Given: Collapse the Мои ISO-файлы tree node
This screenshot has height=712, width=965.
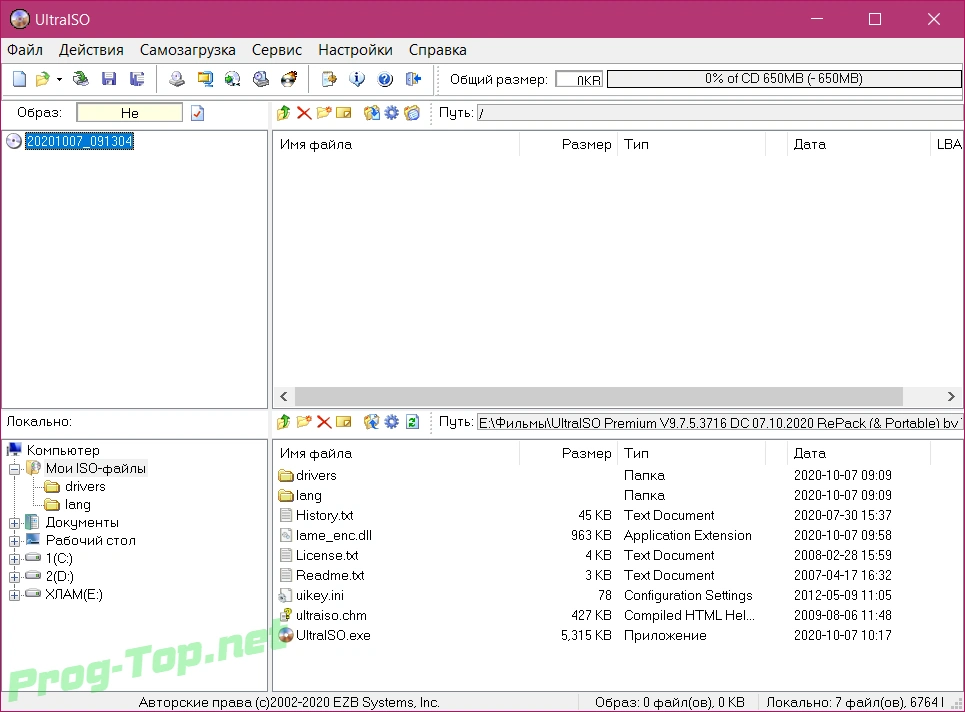Looking at the screenshot, I should click(x=15, y=469).
